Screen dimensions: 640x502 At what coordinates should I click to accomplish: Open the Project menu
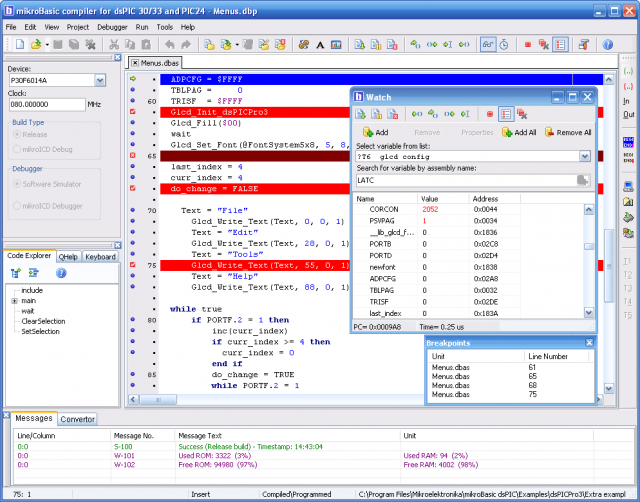click(78, 27)
